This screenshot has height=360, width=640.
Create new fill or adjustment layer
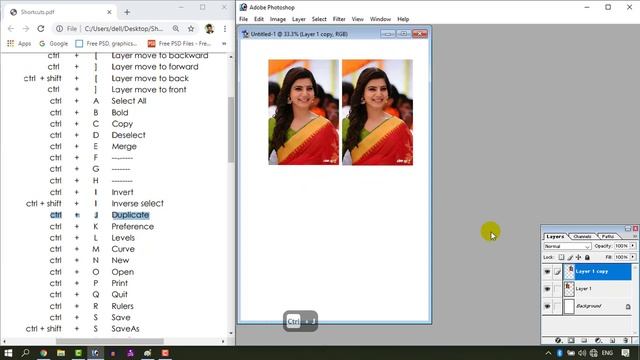point(598,340)
